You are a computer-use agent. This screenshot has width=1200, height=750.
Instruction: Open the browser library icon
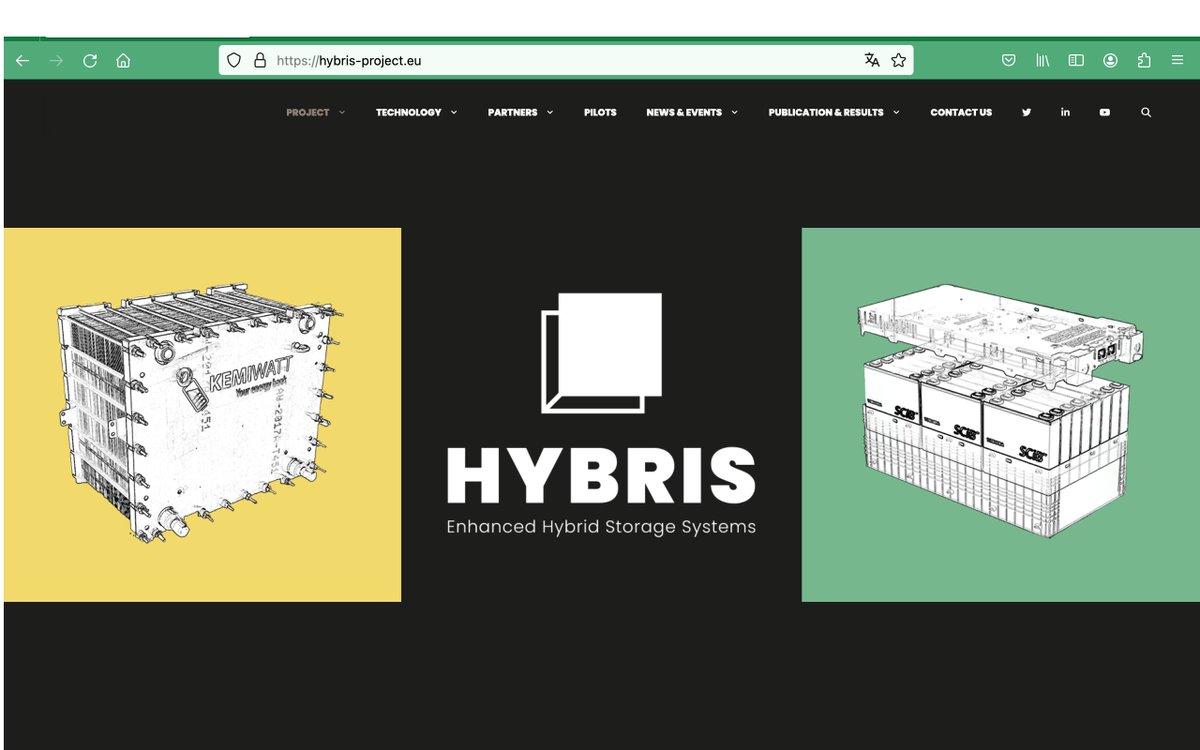[x=1042, y=61]
